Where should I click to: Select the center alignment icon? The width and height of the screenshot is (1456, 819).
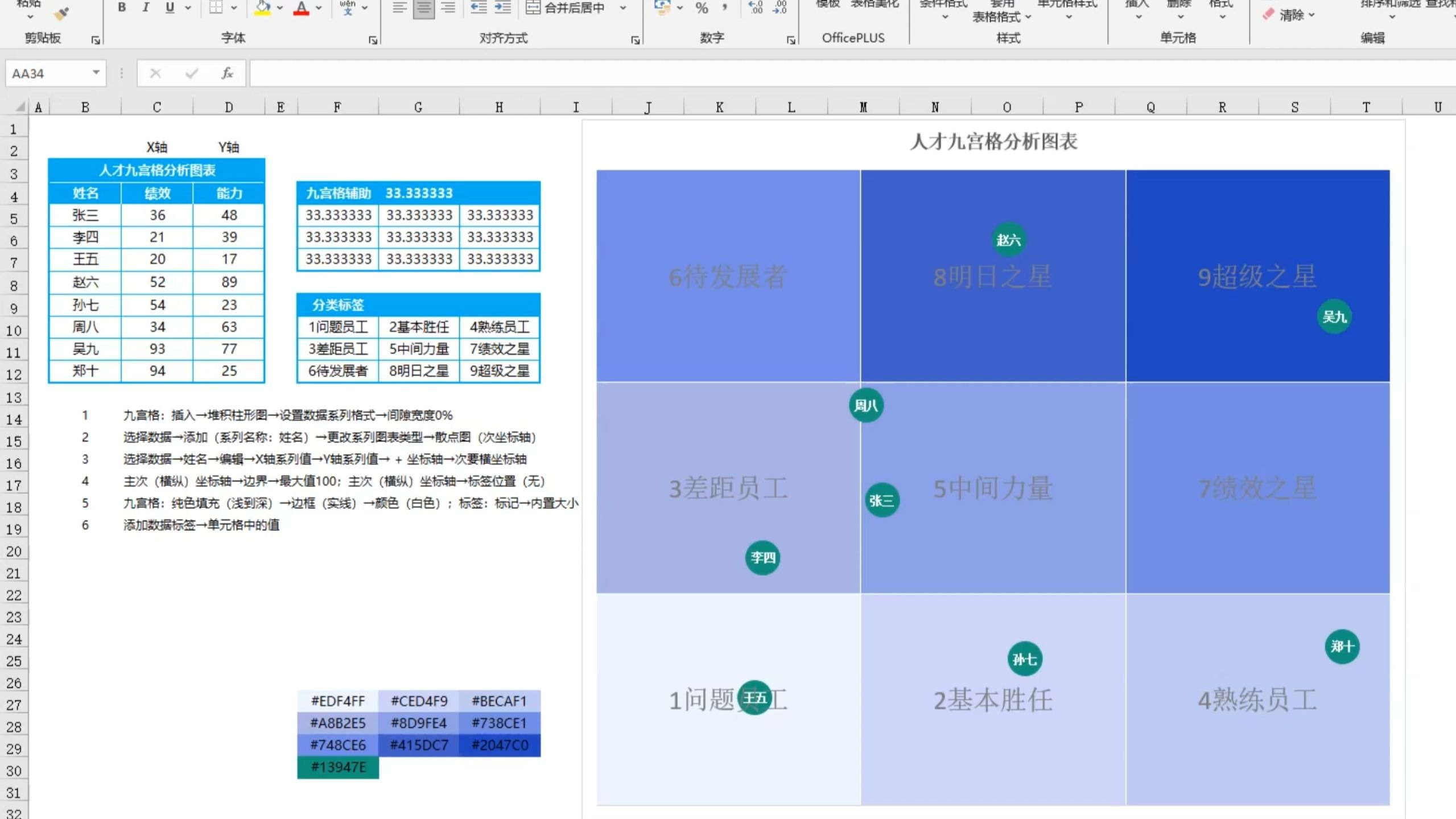point(423,8)
